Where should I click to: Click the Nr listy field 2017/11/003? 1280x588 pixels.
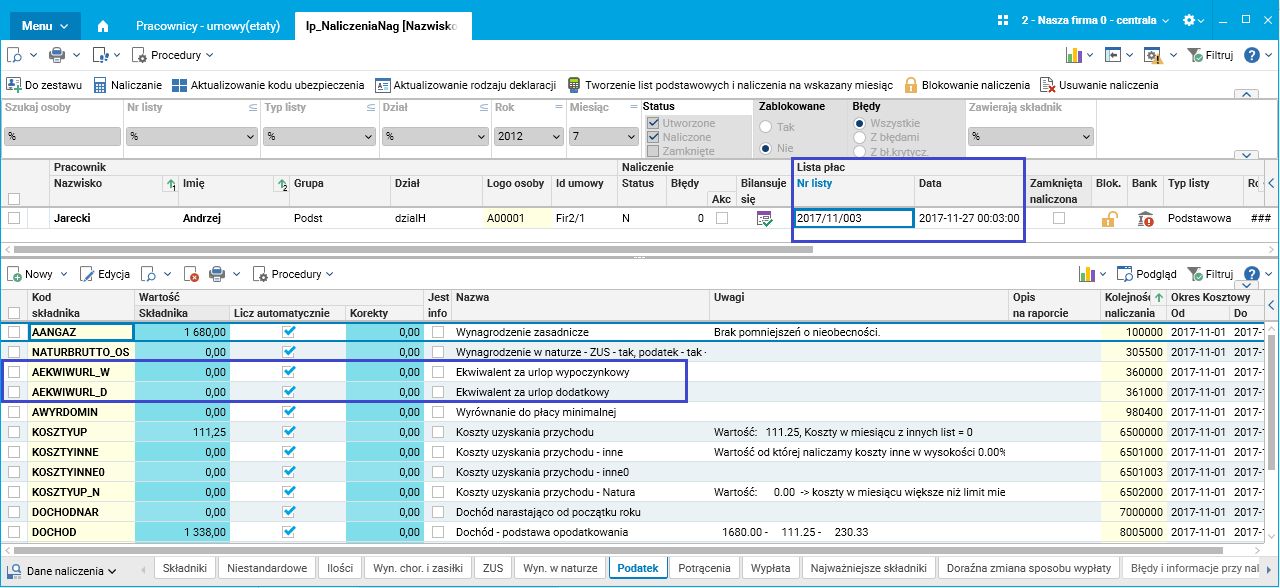(x=853, y=218)
